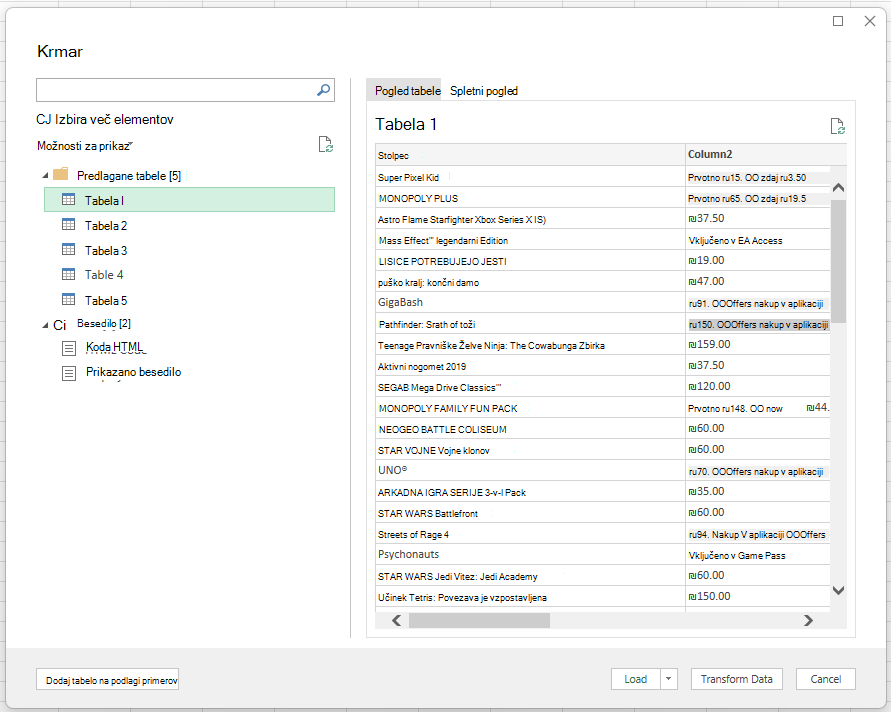Click the Stolpec column header
This screenshot has width=891, height=712.
(x=530, y=155)
